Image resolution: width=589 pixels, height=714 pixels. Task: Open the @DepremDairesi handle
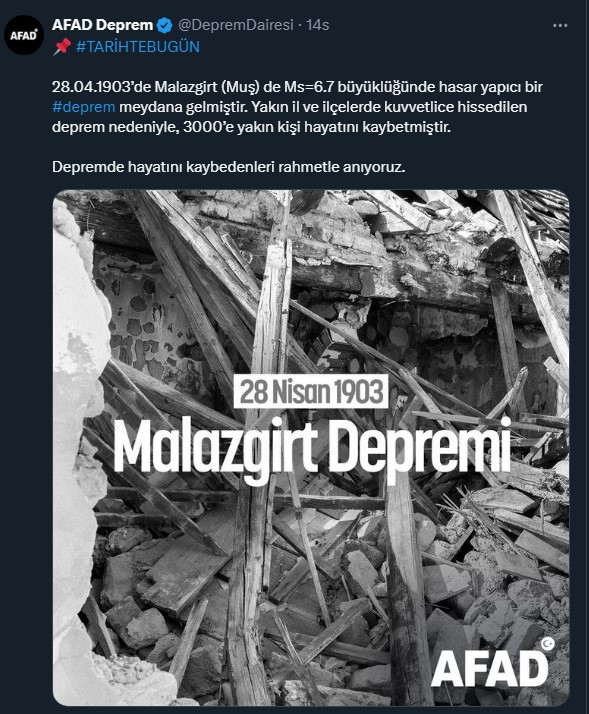coord(236,25)
